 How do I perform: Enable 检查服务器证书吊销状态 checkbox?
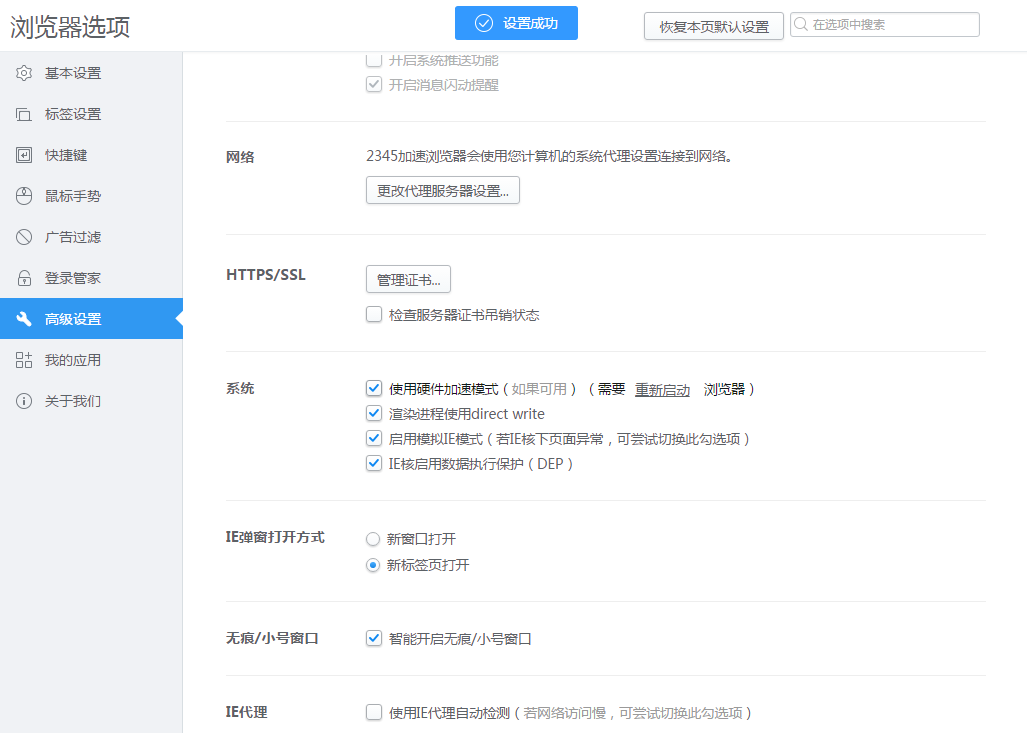coord(374,315)
